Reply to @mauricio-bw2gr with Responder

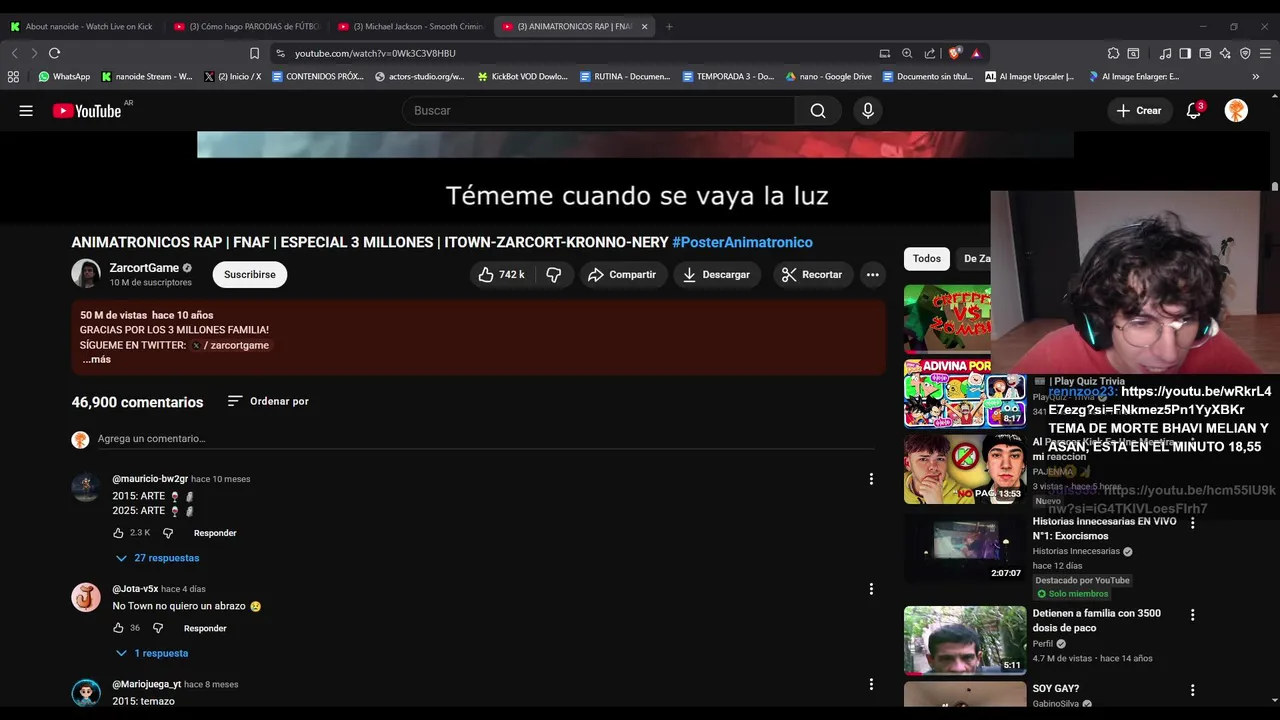[215, 533]
